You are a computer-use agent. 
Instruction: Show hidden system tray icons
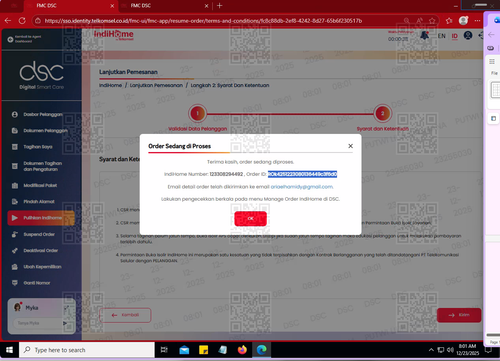(431, 350)
